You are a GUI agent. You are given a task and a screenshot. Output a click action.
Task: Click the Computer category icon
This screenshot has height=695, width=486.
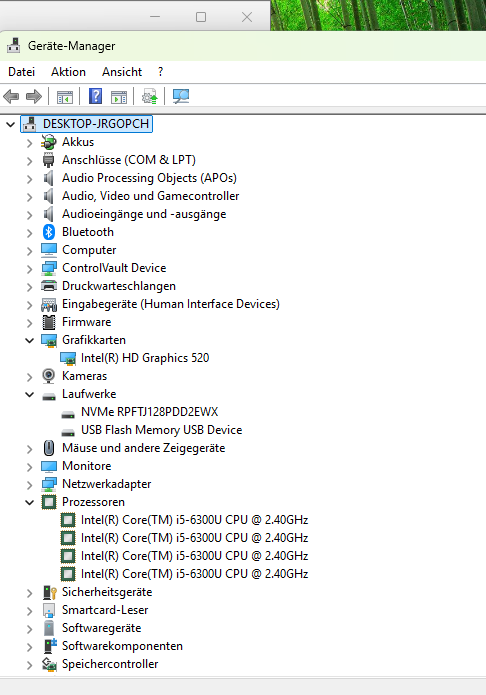pyautogui.click(x=49, y=250)
